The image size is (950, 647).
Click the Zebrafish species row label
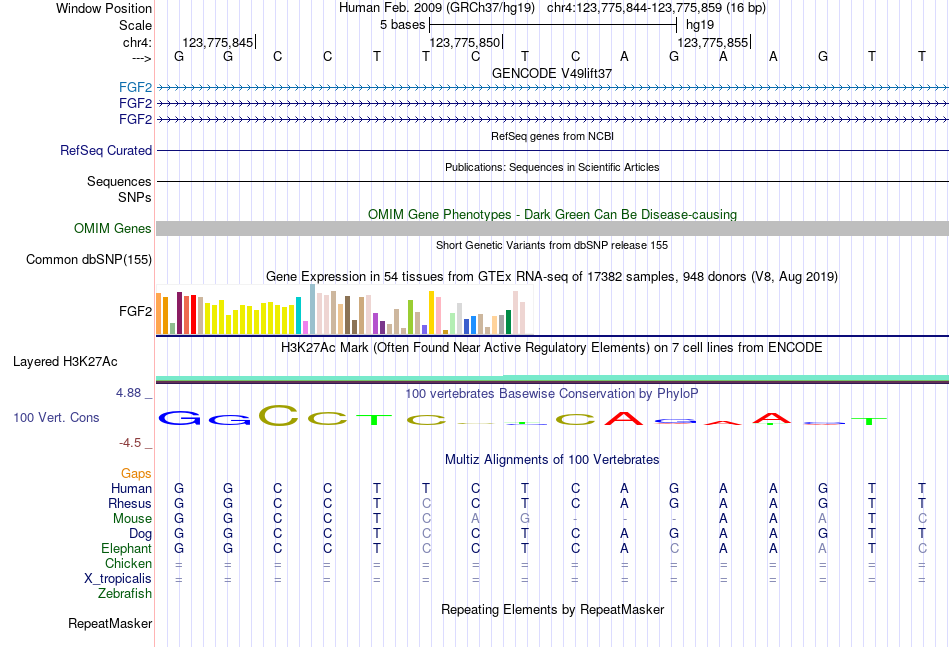pos(125,594)
